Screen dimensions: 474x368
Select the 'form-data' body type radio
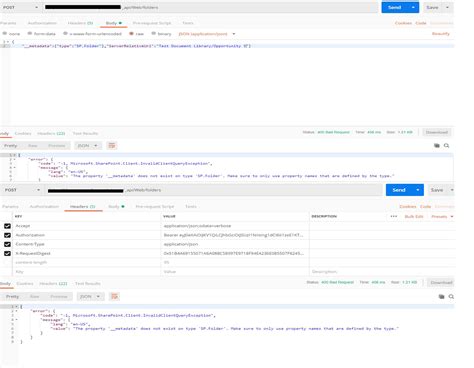(x=30, y=34)
